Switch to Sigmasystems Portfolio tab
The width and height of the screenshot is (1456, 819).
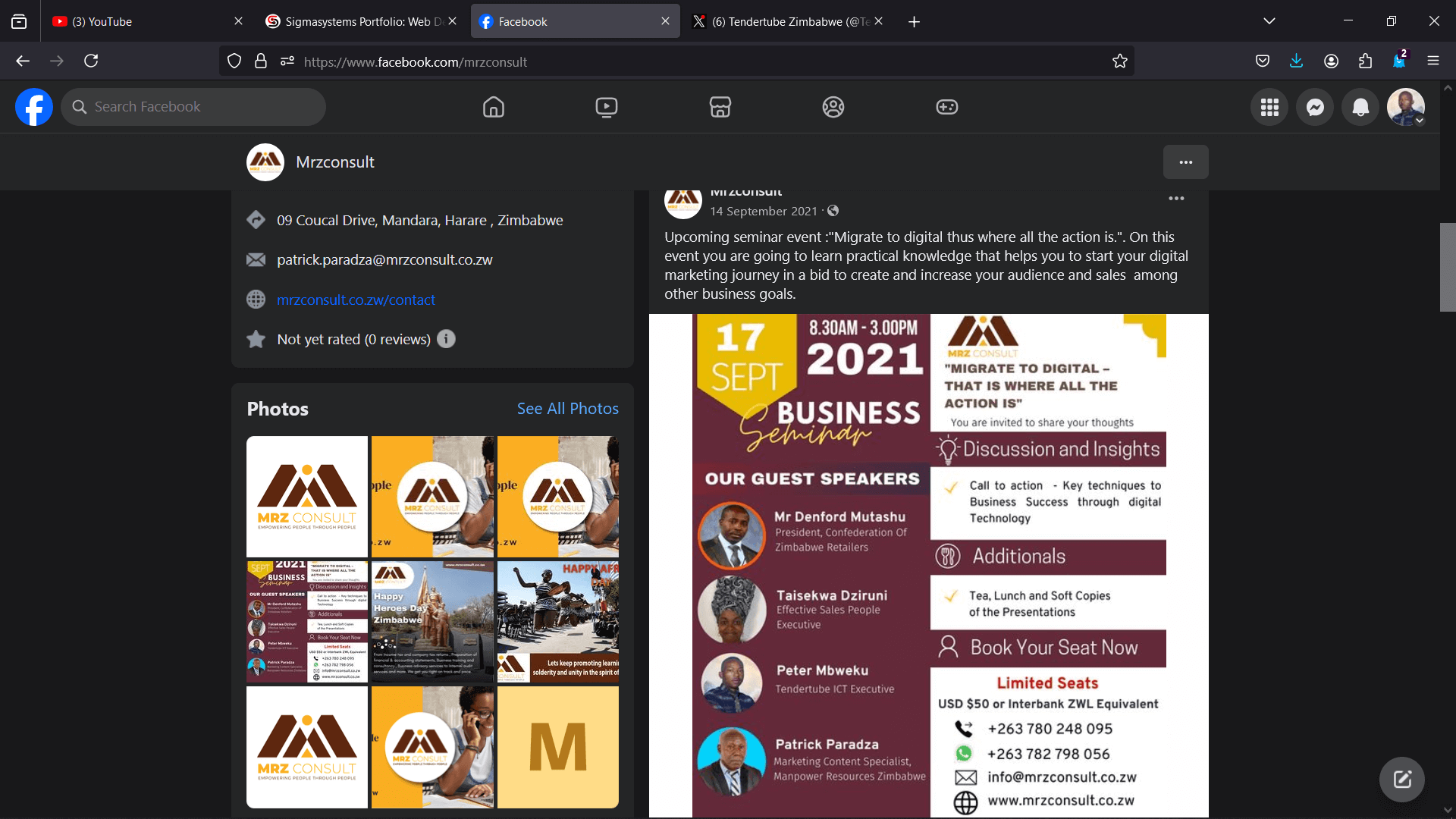[356, 21]
